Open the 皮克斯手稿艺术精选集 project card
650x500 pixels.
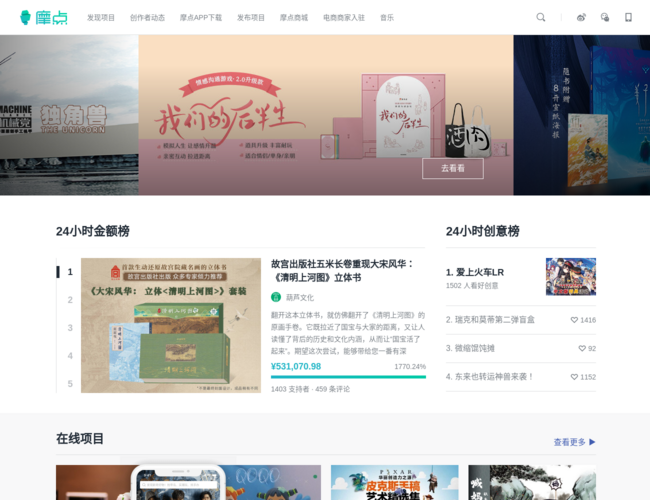click(395, 482)
